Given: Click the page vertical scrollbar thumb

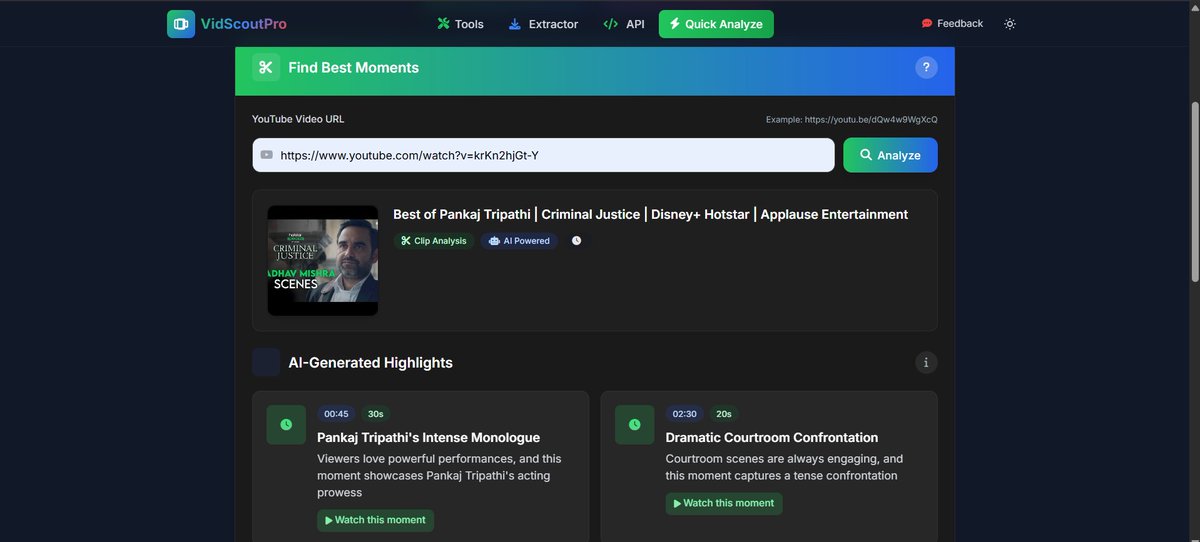Looking at the screenshot, I should pos(1194,190).
